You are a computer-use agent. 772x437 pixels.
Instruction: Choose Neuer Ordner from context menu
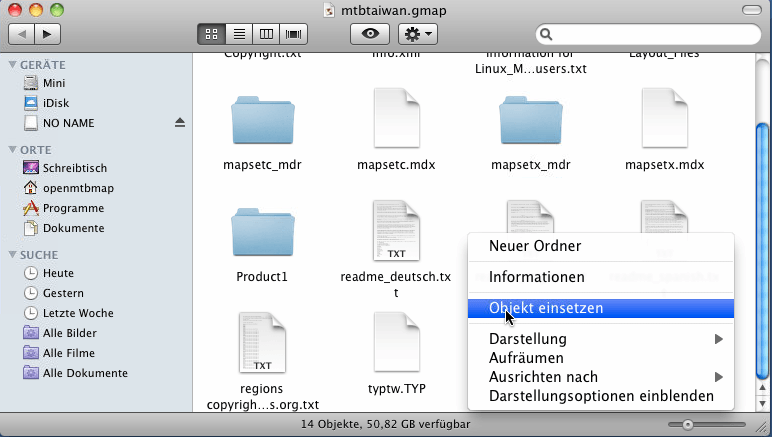(601, 246)
